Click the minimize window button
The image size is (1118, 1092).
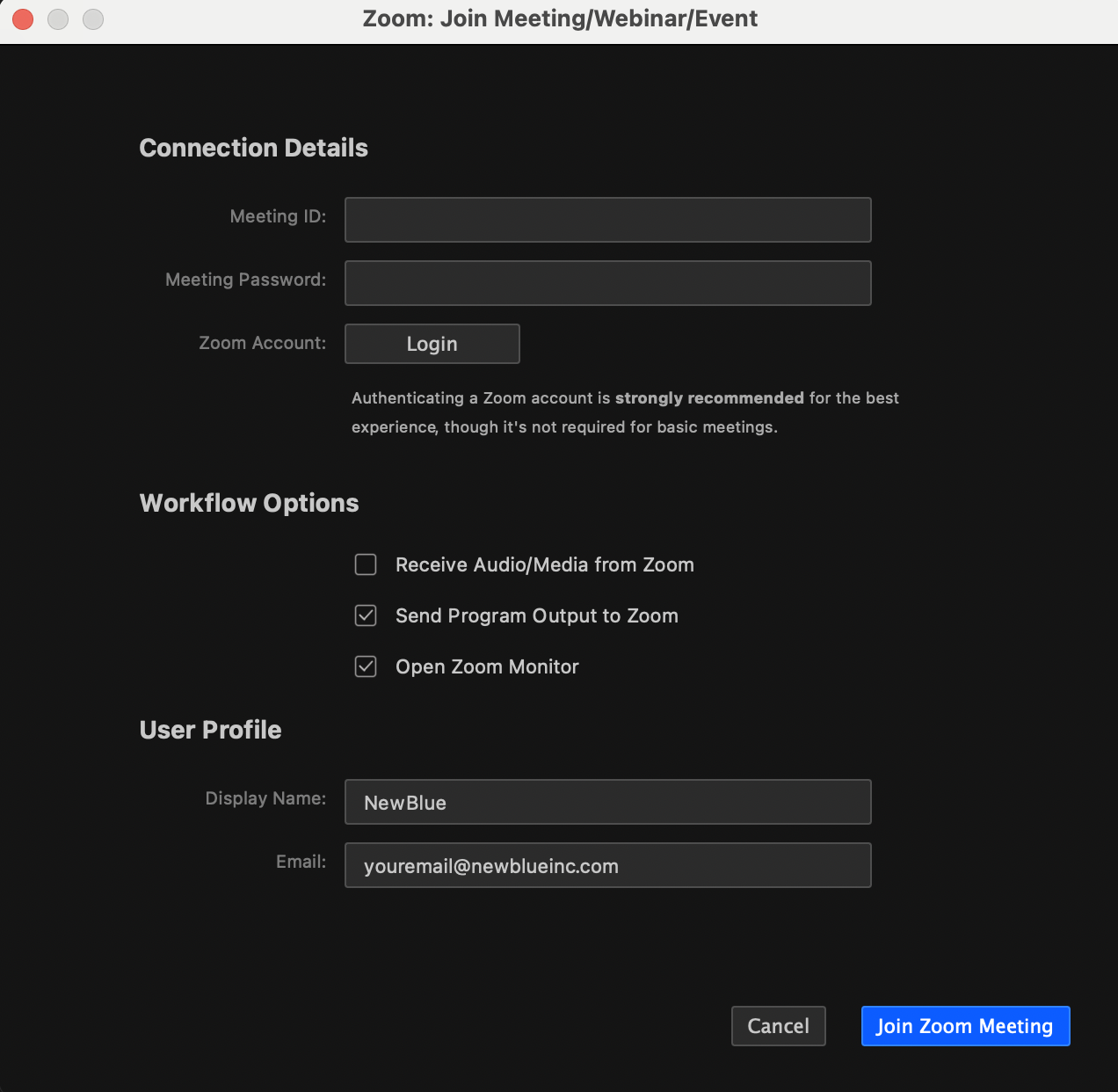(x=57, y=18)
